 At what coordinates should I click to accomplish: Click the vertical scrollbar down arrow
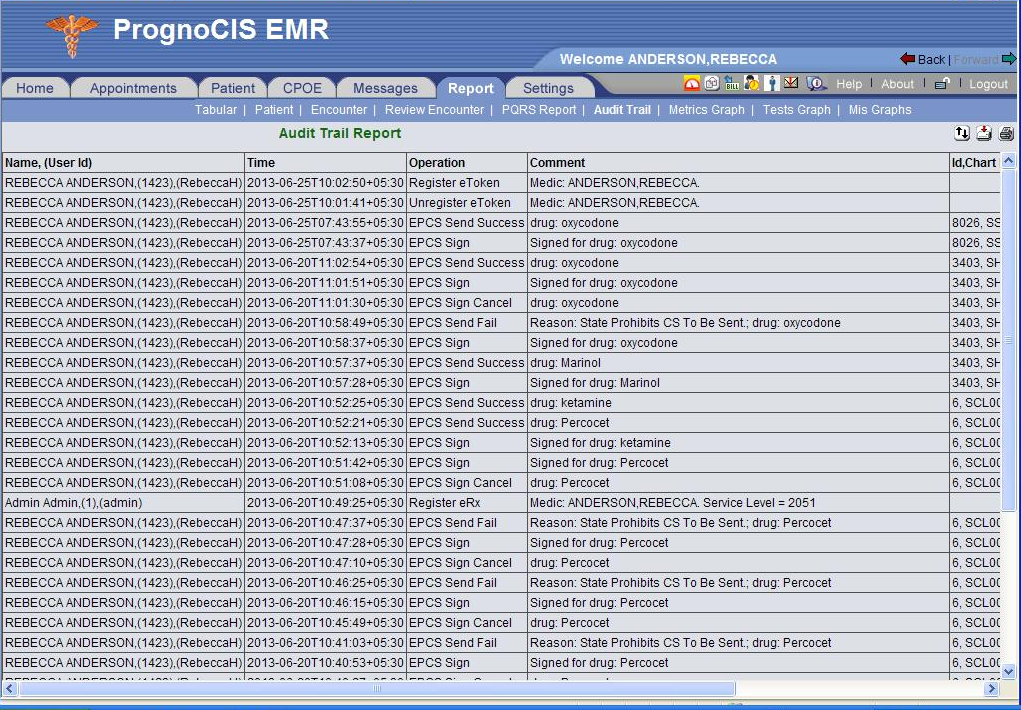[1008, 670]
